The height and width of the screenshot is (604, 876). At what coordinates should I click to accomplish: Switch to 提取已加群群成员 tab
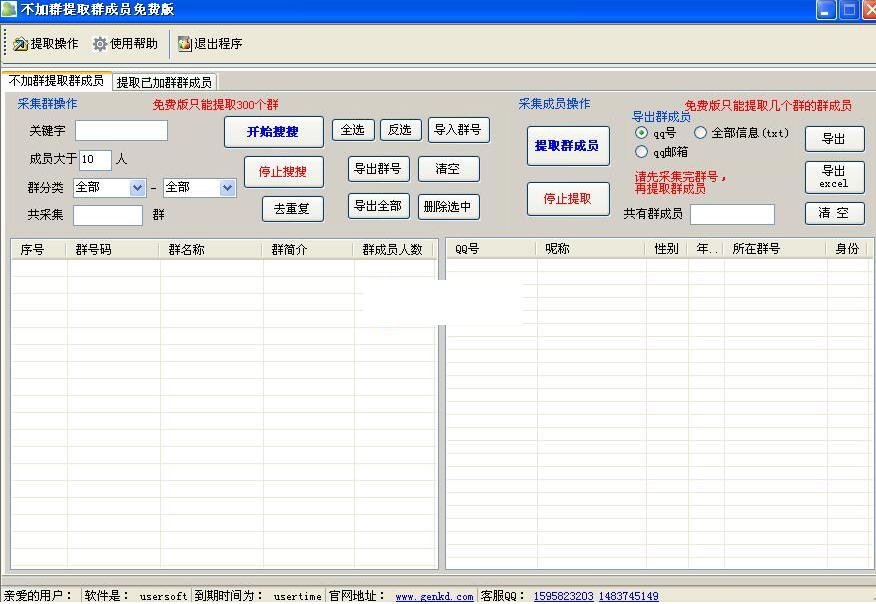tap(164, 82)
